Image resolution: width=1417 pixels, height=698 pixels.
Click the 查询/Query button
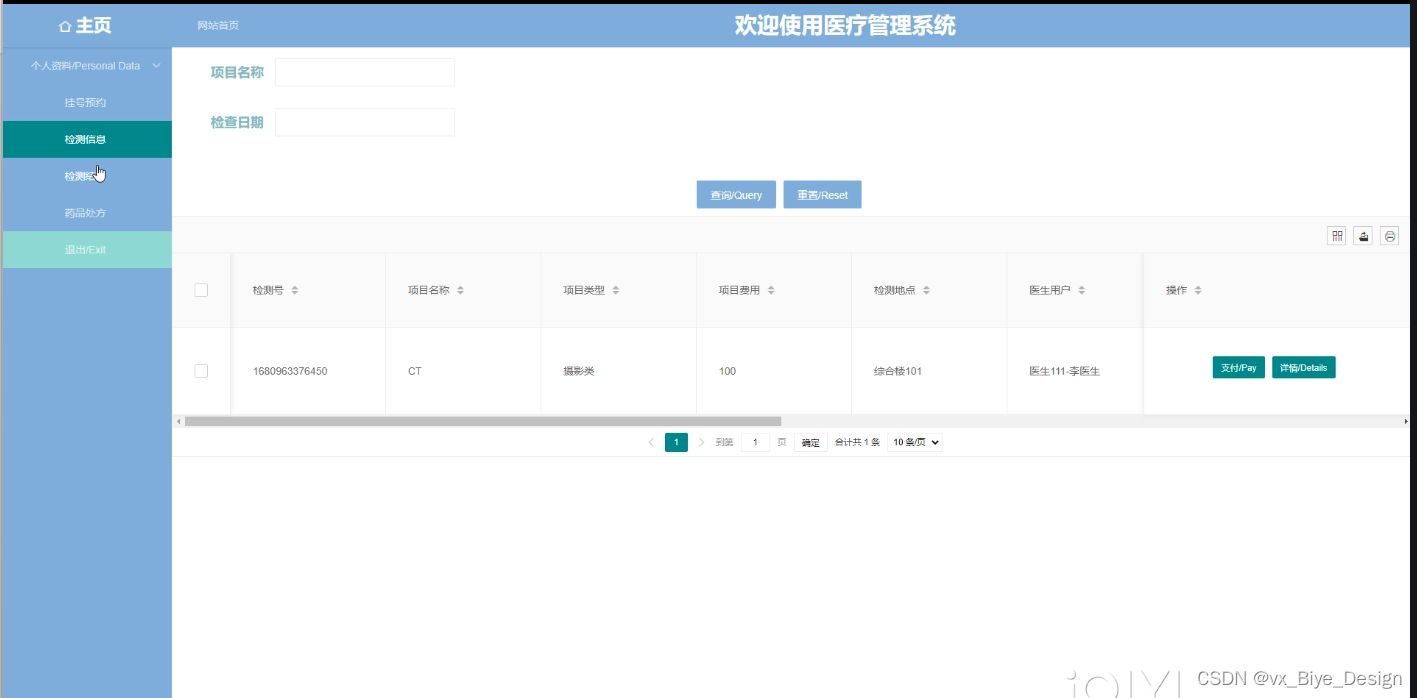(x=736, y=195)
